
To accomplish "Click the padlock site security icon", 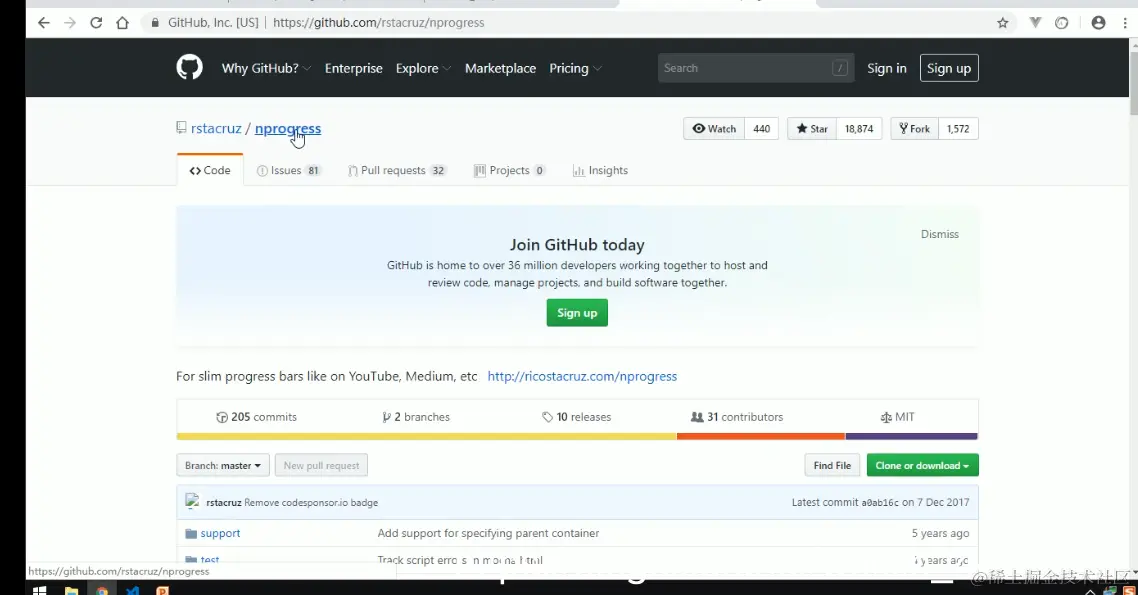I will [x=155, y=22].
